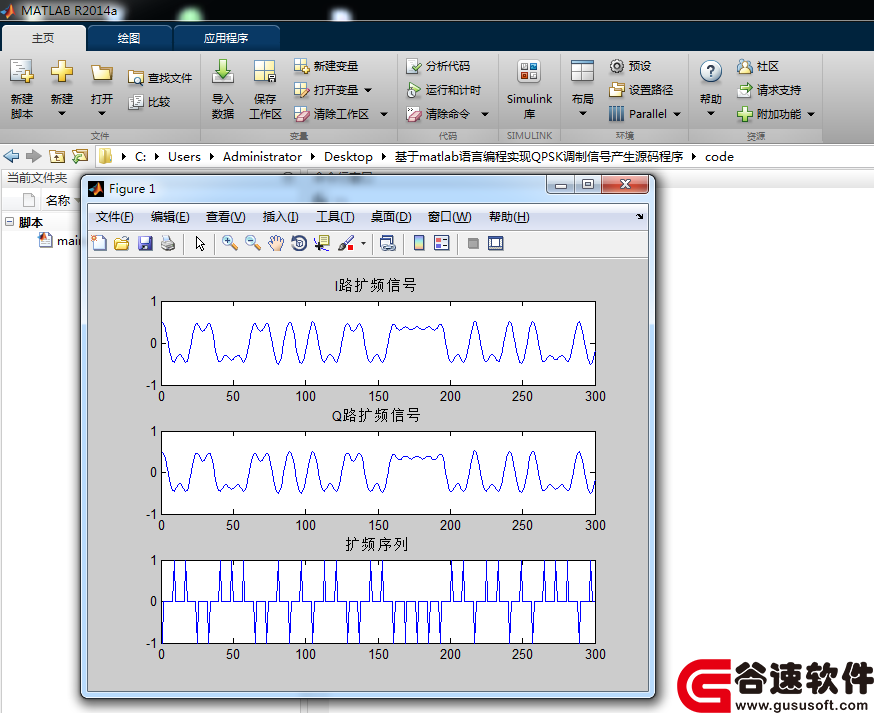Click Desktop in the address path
This screenshot has width=874, height=713.
coord(348,157)
